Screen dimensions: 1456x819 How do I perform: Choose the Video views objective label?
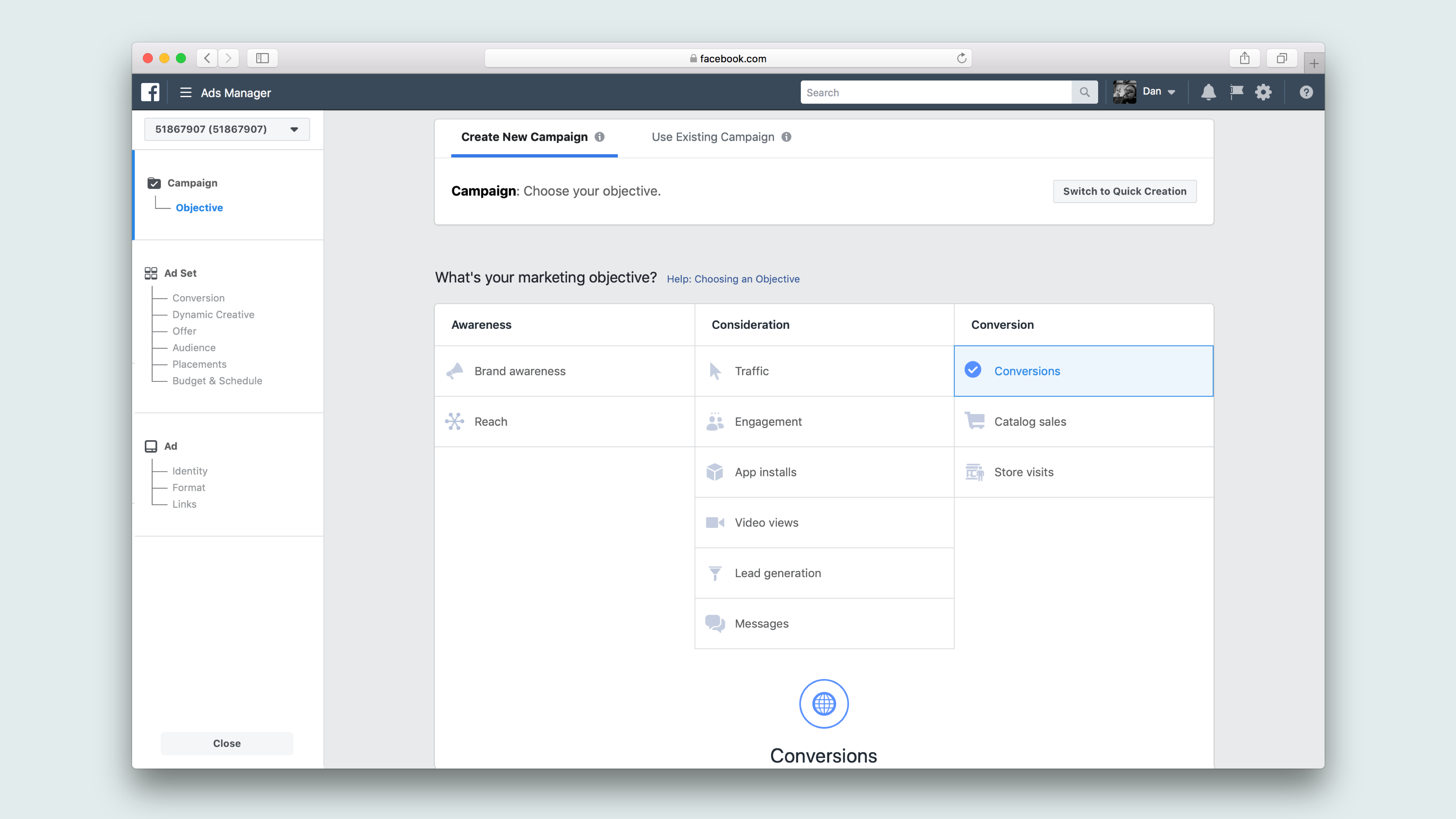pos(766,522)
